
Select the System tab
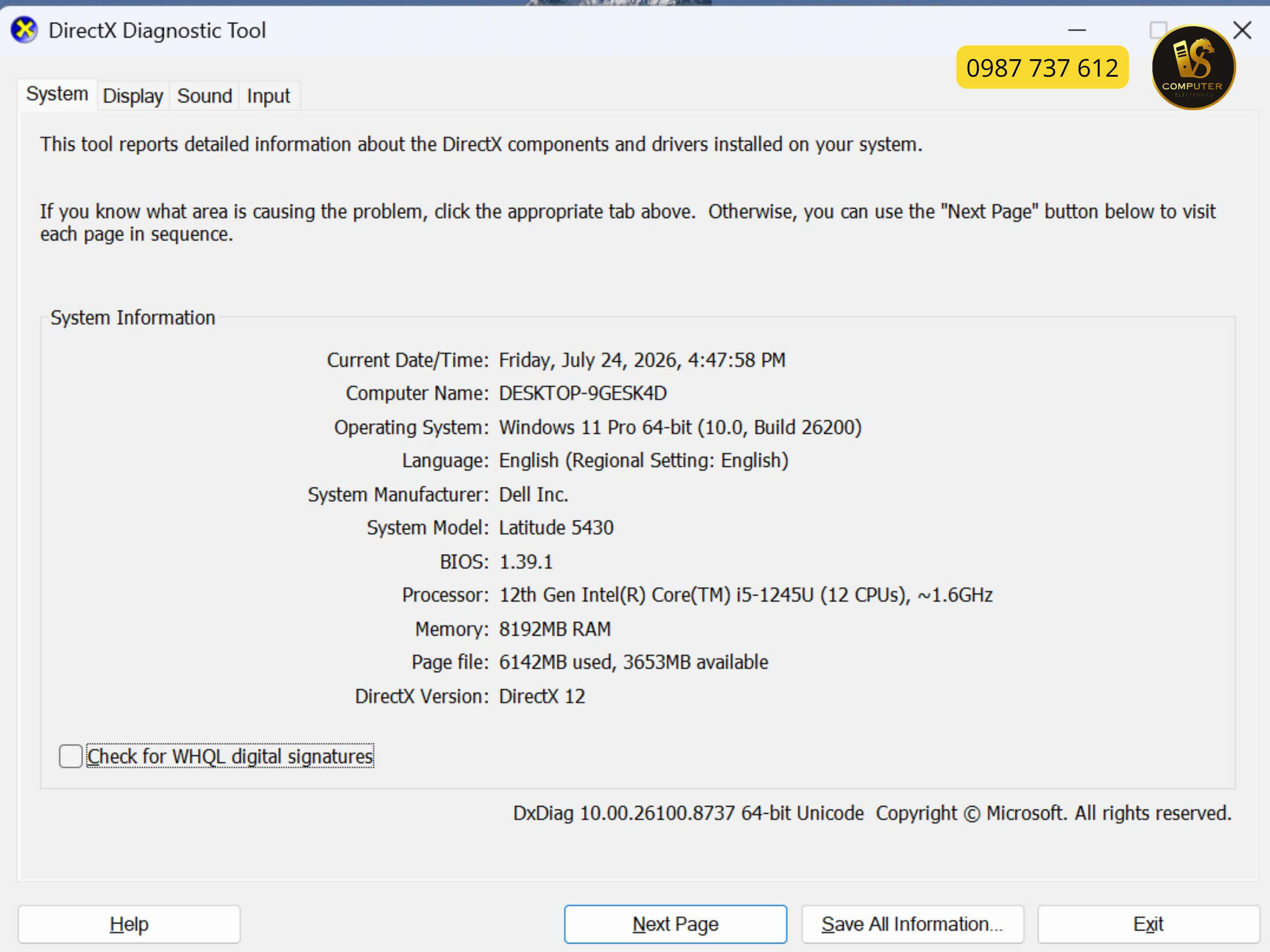point(57,94)
